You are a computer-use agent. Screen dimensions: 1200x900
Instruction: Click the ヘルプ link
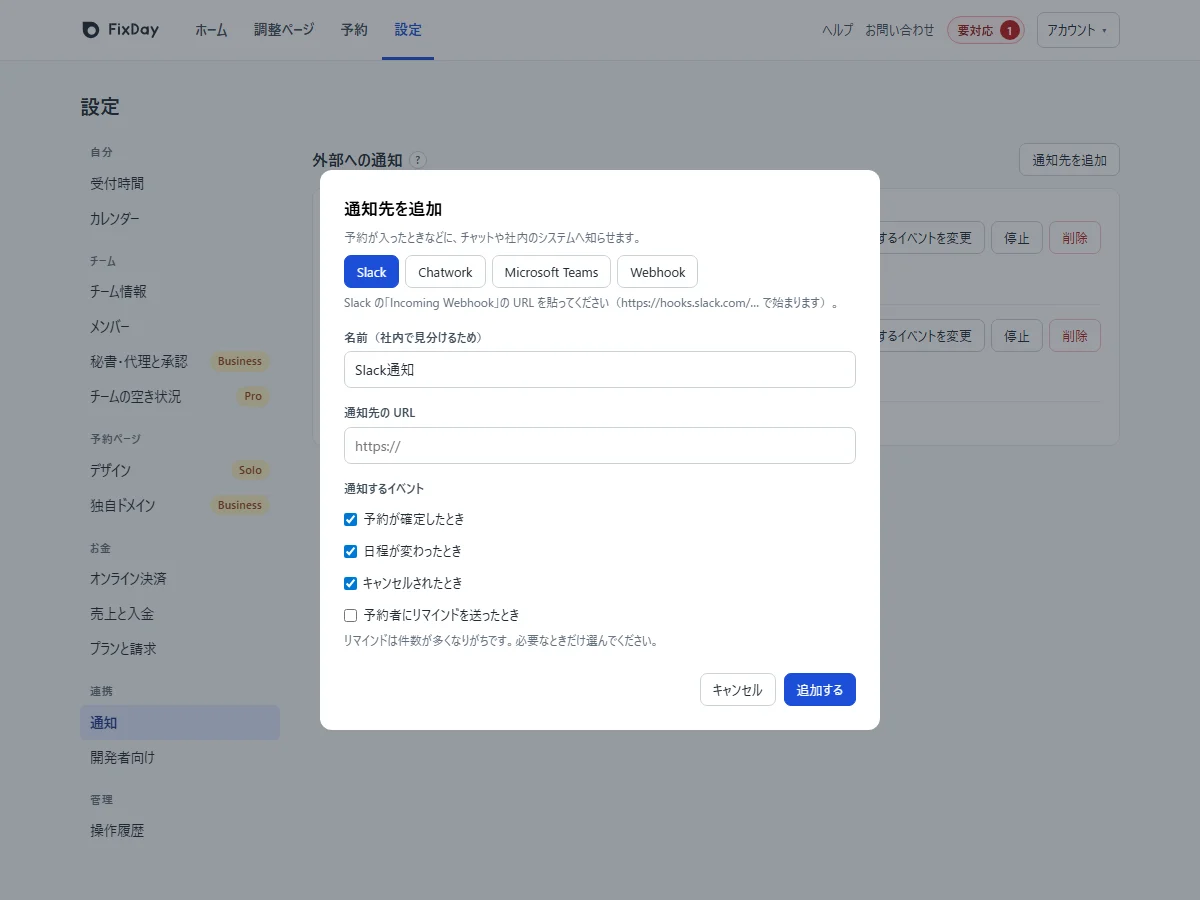pyautogui.click(x=837, y=30)
